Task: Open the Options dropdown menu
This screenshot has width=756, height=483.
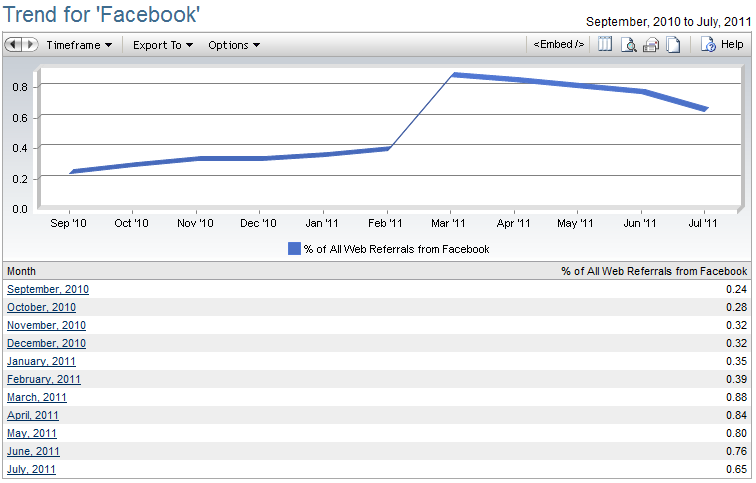Action: coord(234,45)
